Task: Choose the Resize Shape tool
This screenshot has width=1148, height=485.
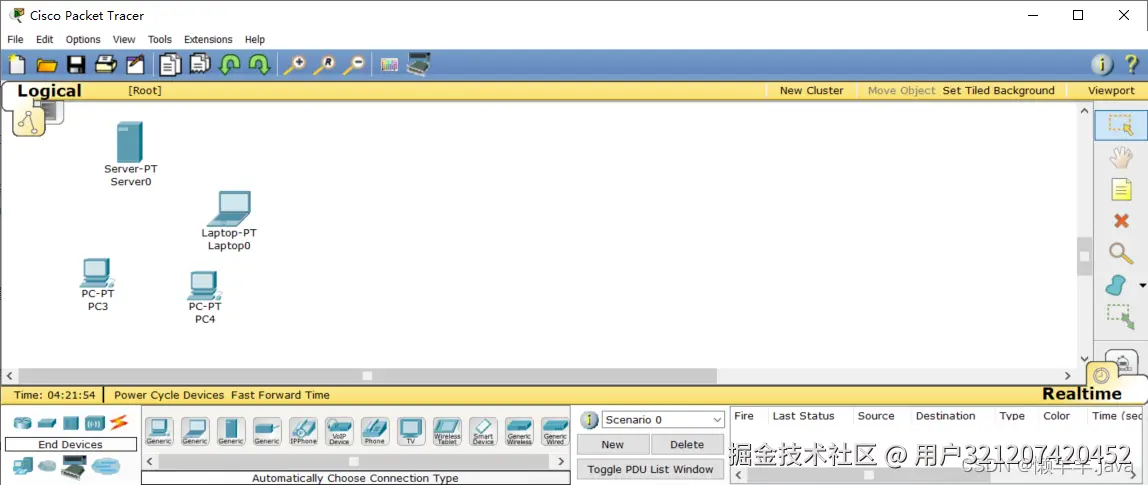Action: [x=1120, y=316]
